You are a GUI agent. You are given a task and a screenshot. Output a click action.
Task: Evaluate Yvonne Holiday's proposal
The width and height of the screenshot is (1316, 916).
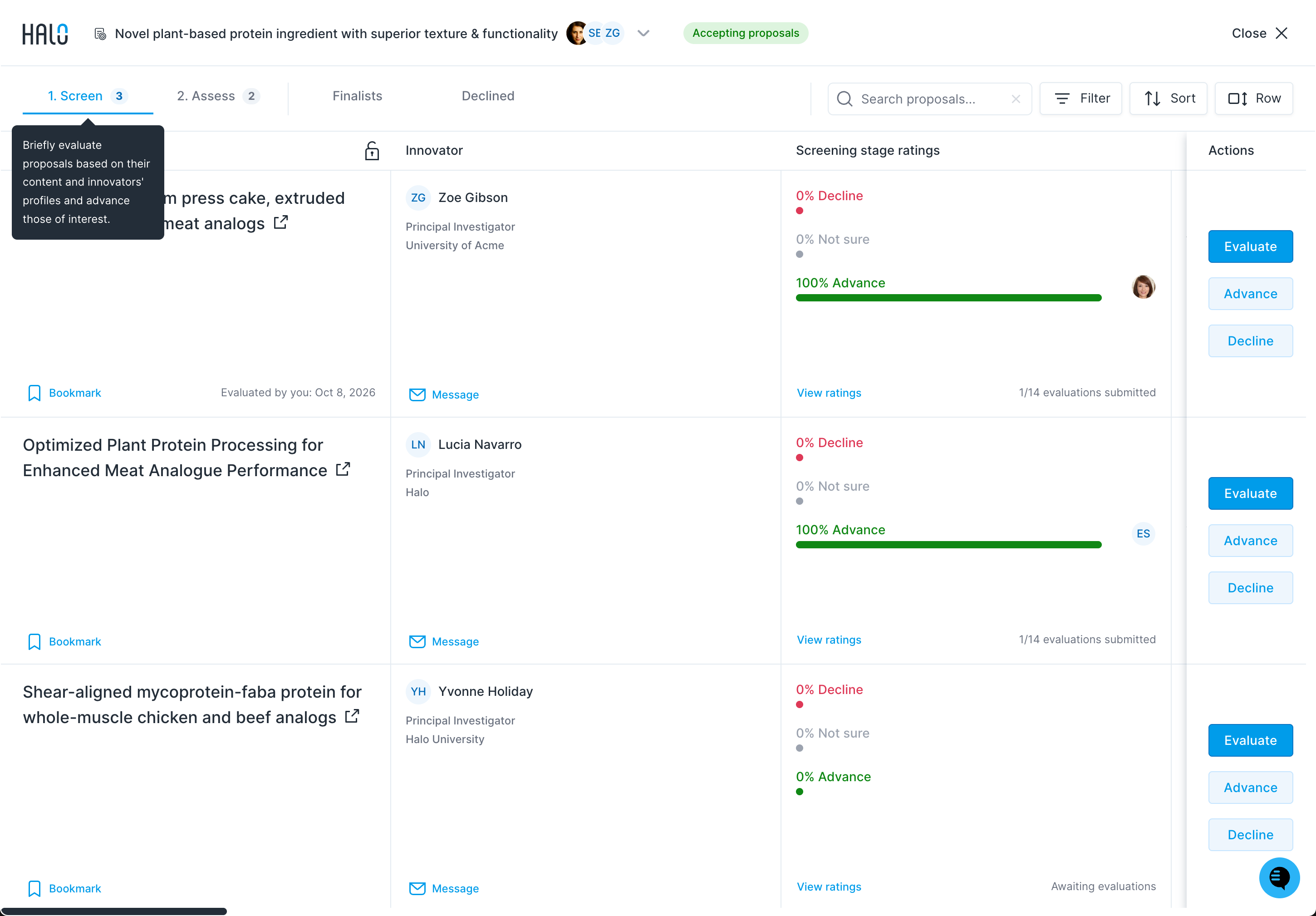tap(1250, 741)
